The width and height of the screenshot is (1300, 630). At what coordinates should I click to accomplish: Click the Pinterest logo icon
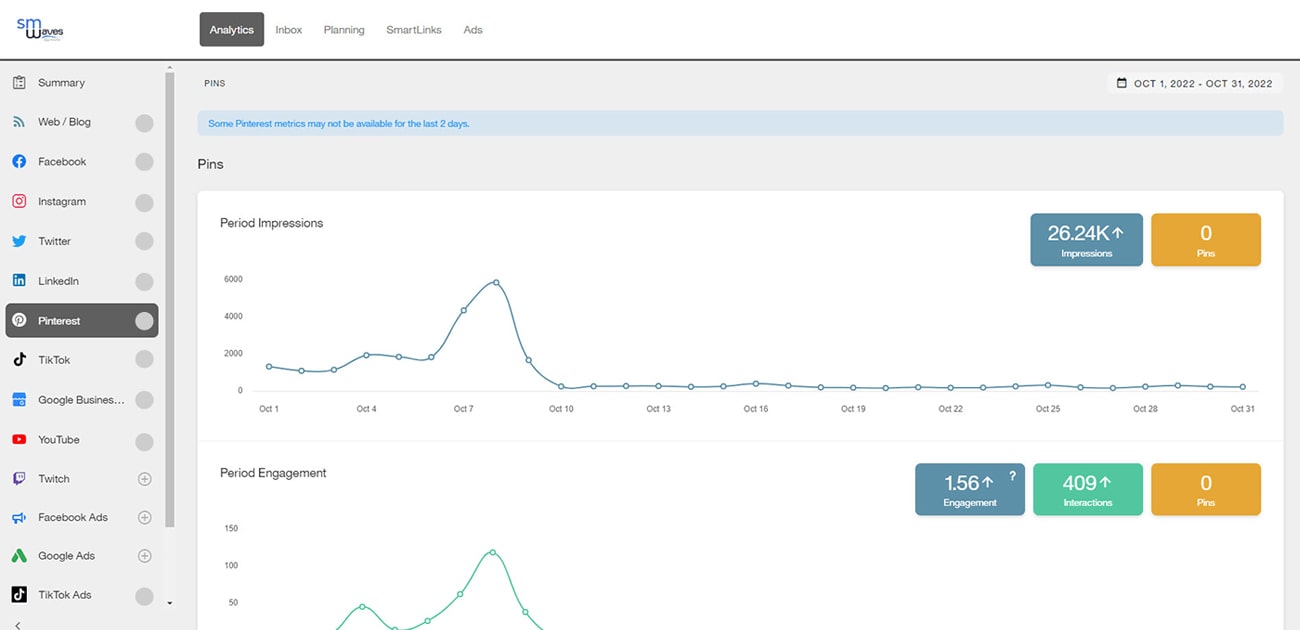(19, 321)
